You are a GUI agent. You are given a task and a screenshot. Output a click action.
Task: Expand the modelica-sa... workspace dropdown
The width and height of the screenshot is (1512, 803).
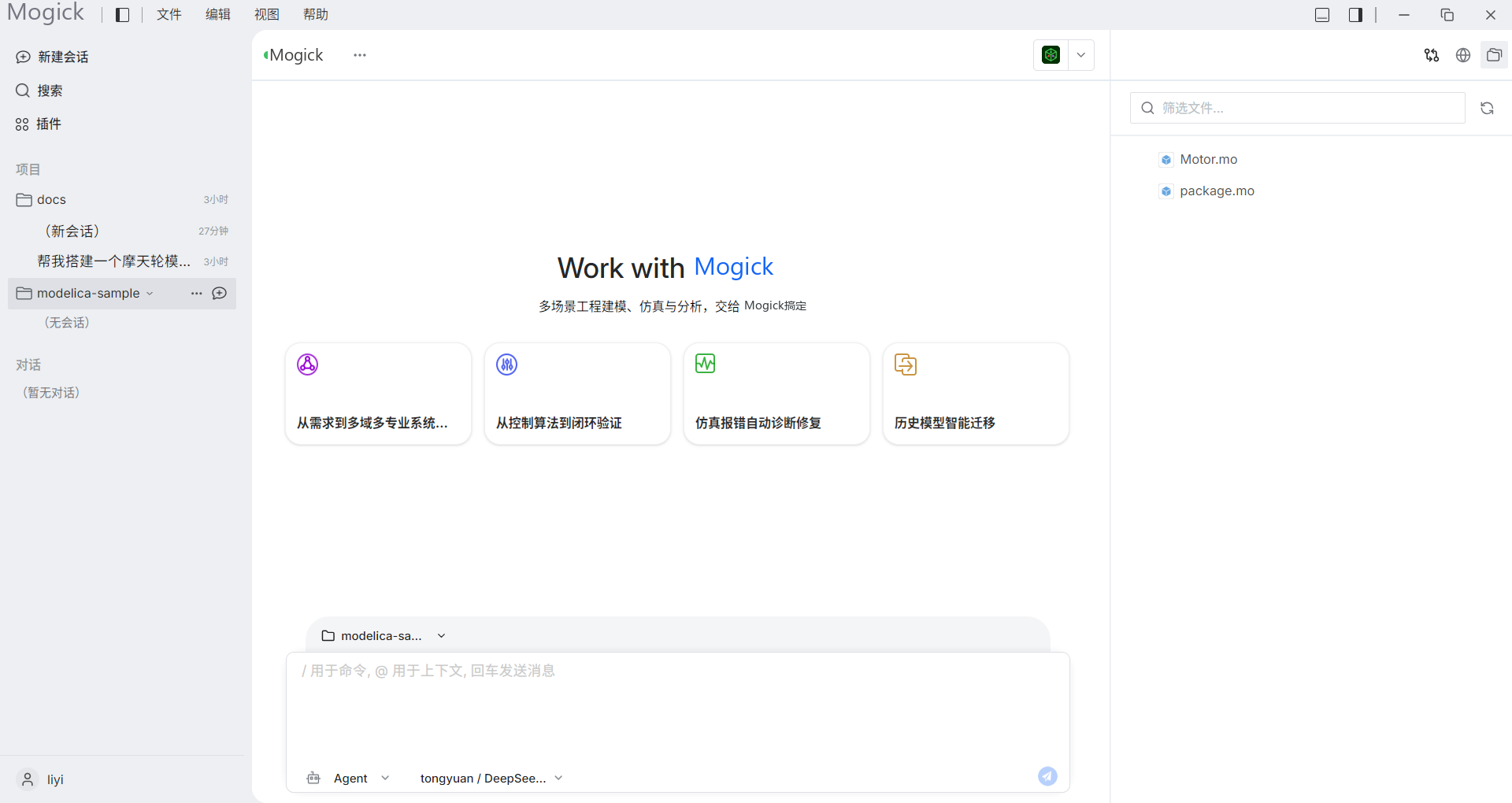(x=384, y=636)
